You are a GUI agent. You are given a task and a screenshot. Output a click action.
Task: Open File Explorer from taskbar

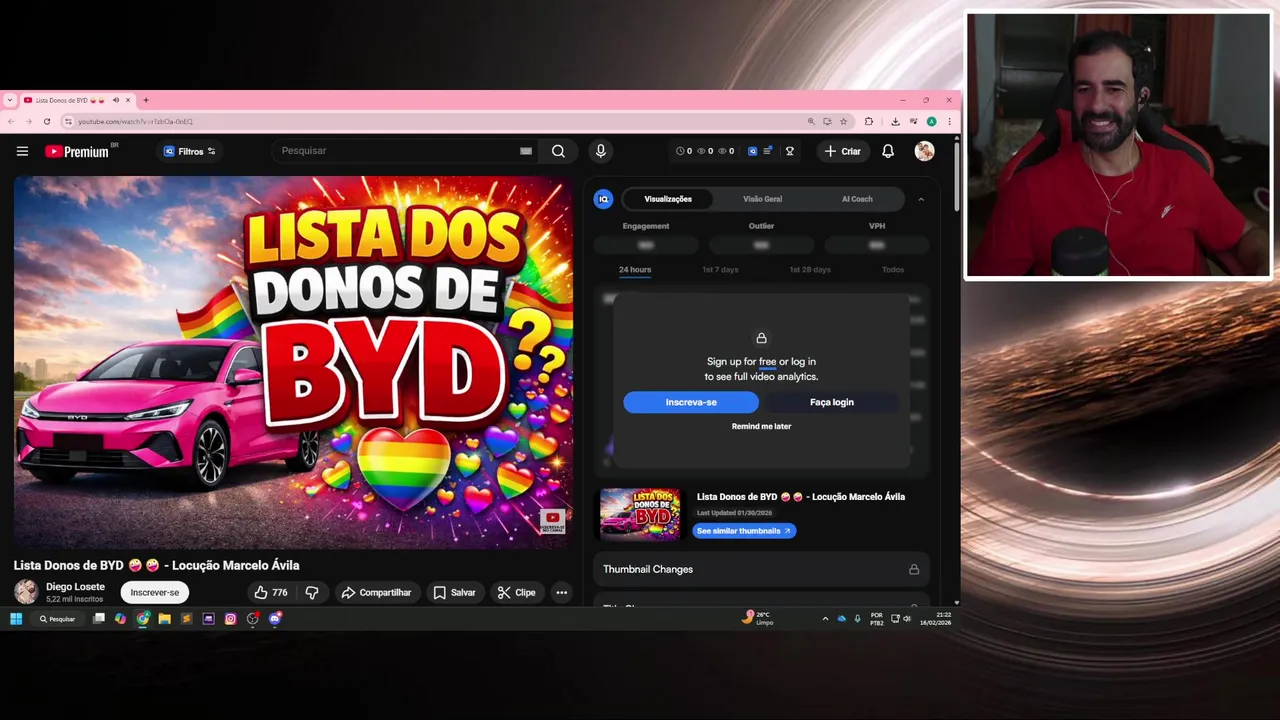coord(164,619)
